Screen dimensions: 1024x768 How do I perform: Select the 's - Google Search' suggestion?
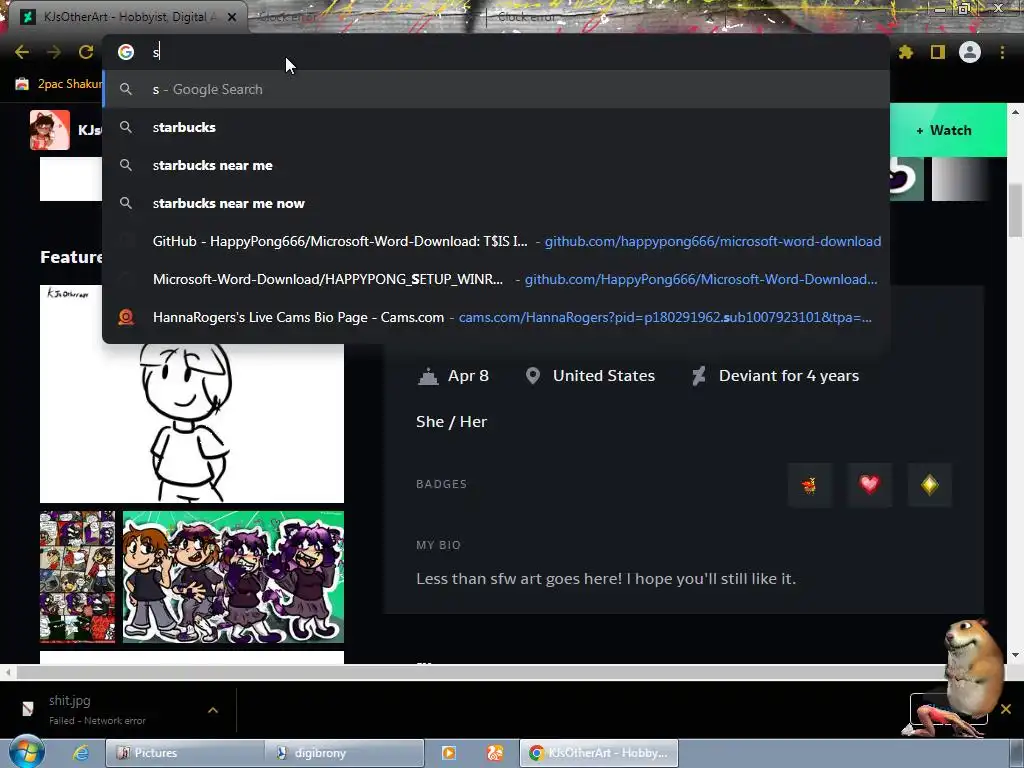[x=496, y=89]
